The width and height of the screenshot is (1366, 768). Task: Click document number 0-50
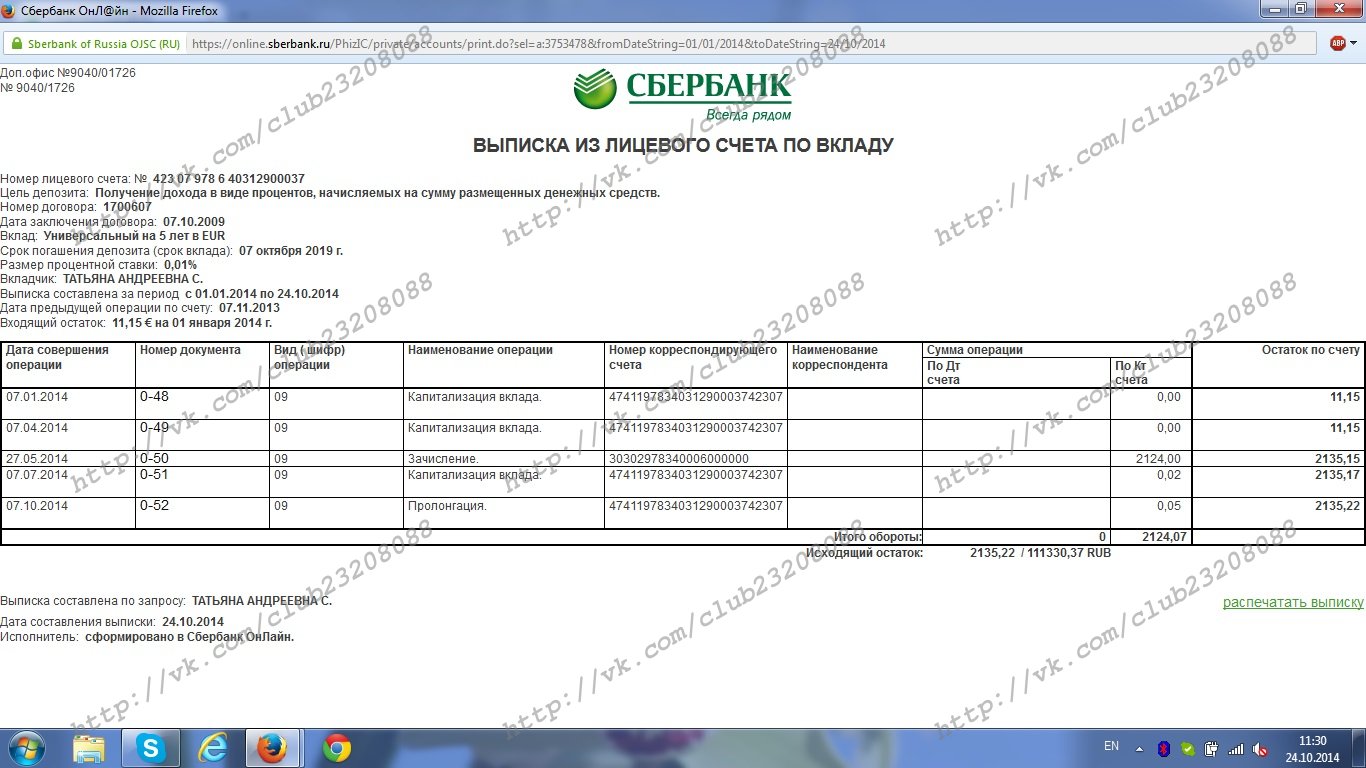(154, 458)
